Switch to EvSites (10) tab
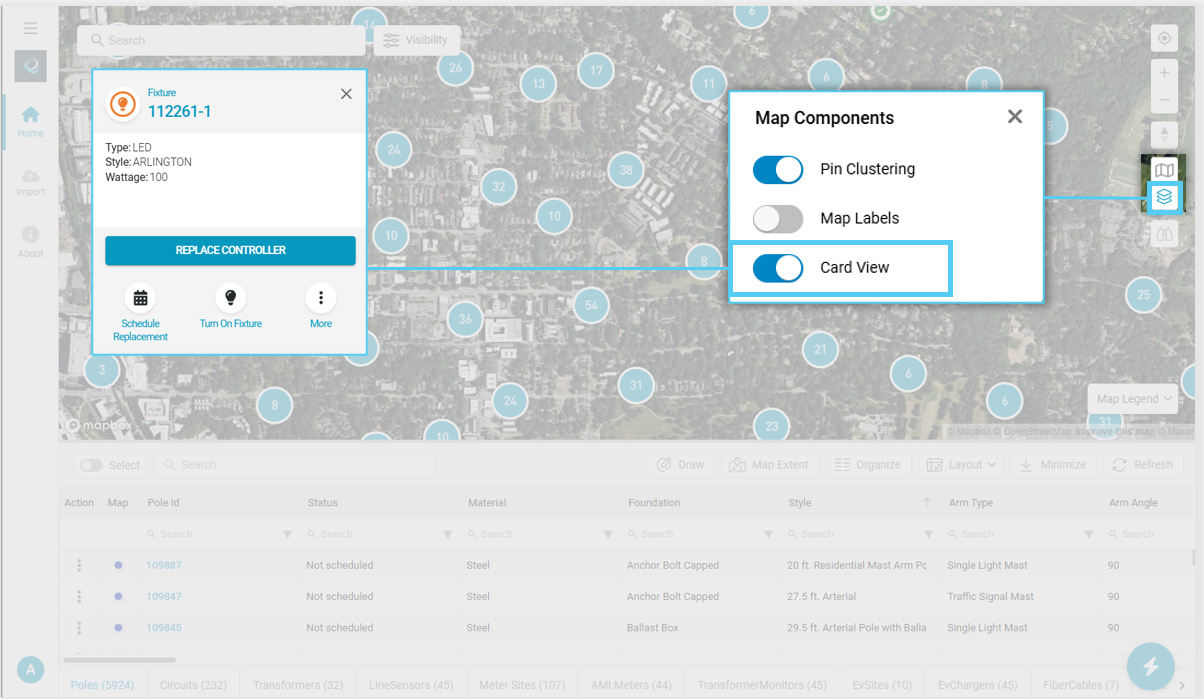The height and width of the screenshot is (699, 1204). [x=882, y=685]
